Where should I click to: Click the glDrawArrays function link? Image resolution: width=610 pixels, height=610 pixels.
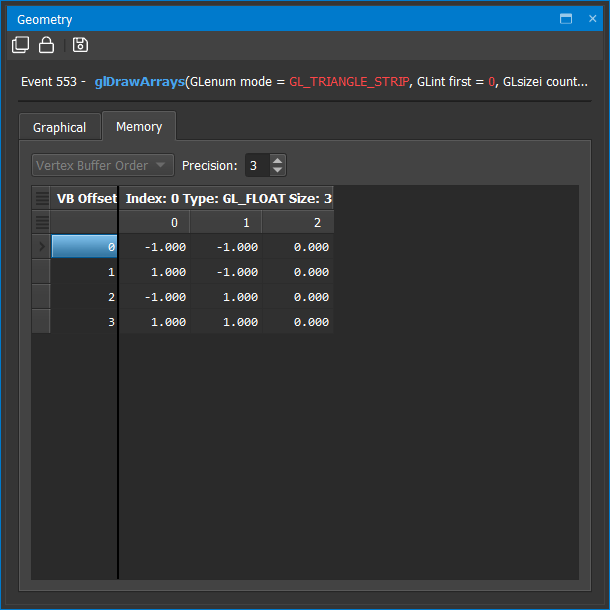point(139,81)
